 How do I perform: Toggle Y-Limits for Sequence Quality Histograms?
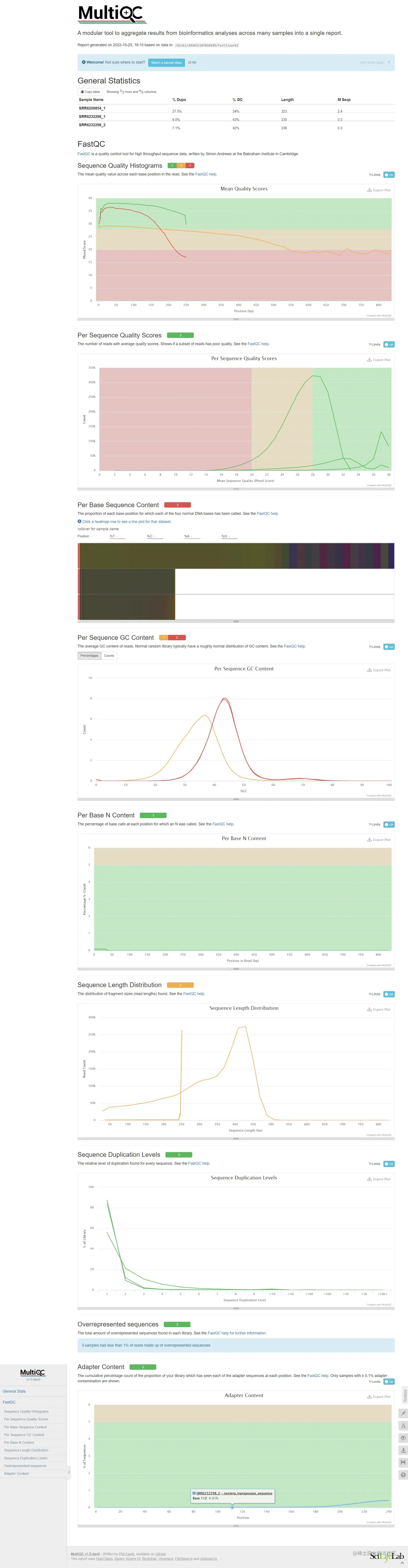point(389,175)
